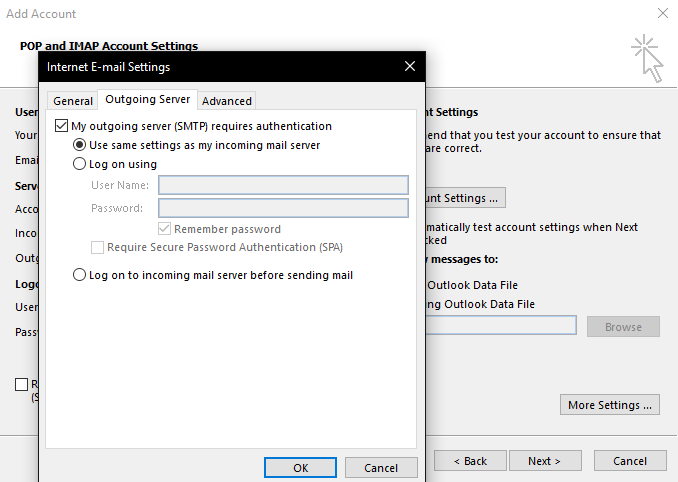Click the Browse button for data file
The width and height of the screenshot is (678, 482).
coord(623,327)
